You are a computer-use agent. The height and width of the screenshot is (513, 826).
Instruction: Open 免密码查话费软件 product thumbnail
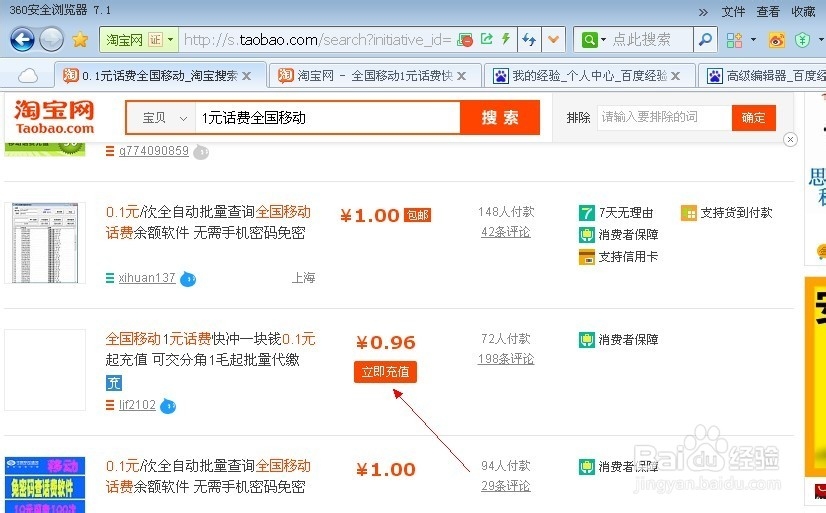point(45,485)
